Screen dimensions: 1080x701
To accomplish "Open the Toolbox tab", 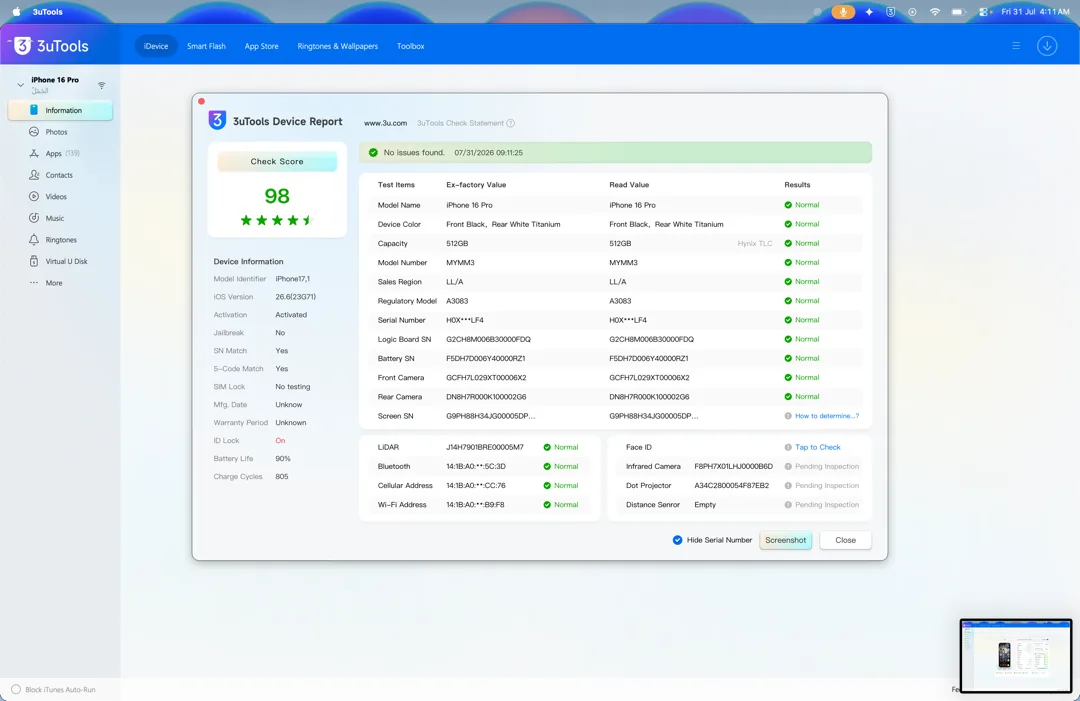I will [411, 46].
